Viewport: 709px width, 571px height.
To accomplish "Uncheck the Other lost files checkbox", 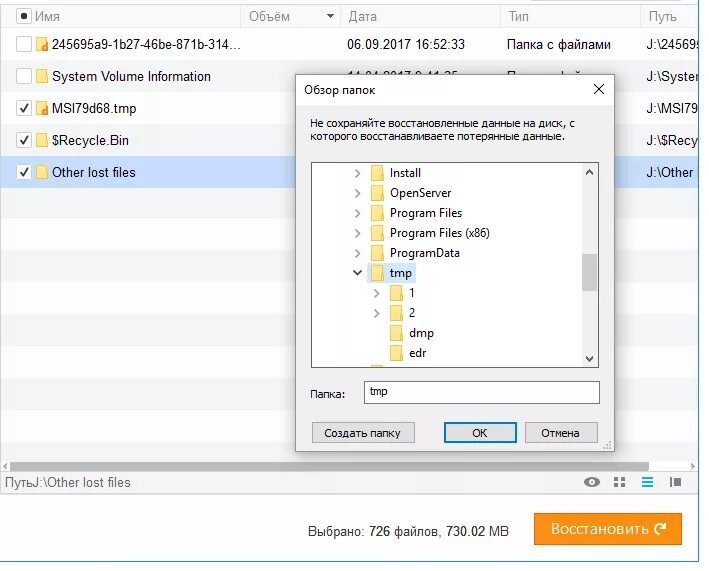I will pyautogui.click(x=24, y=172).
